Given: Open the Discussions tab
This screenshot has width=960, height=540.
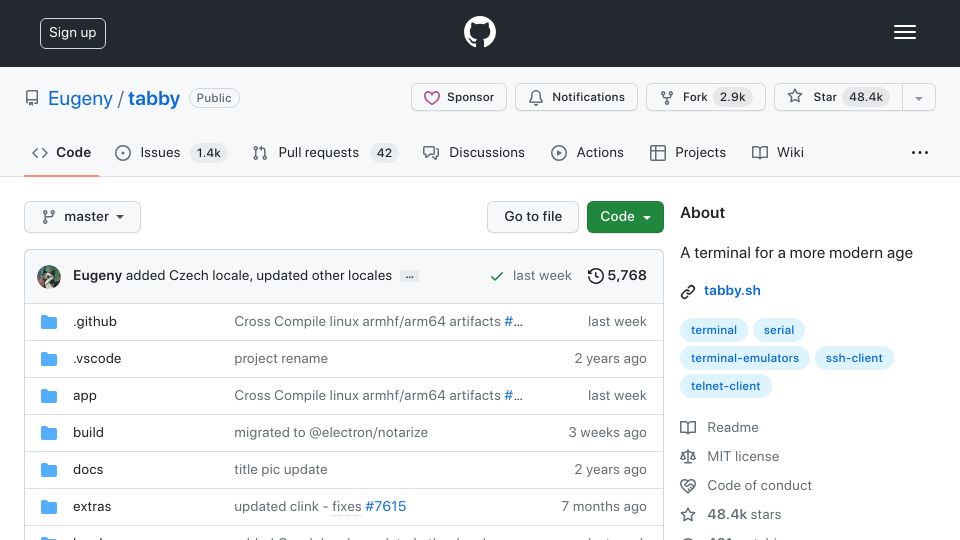Looking at the screenshot, I should (474, 152).
